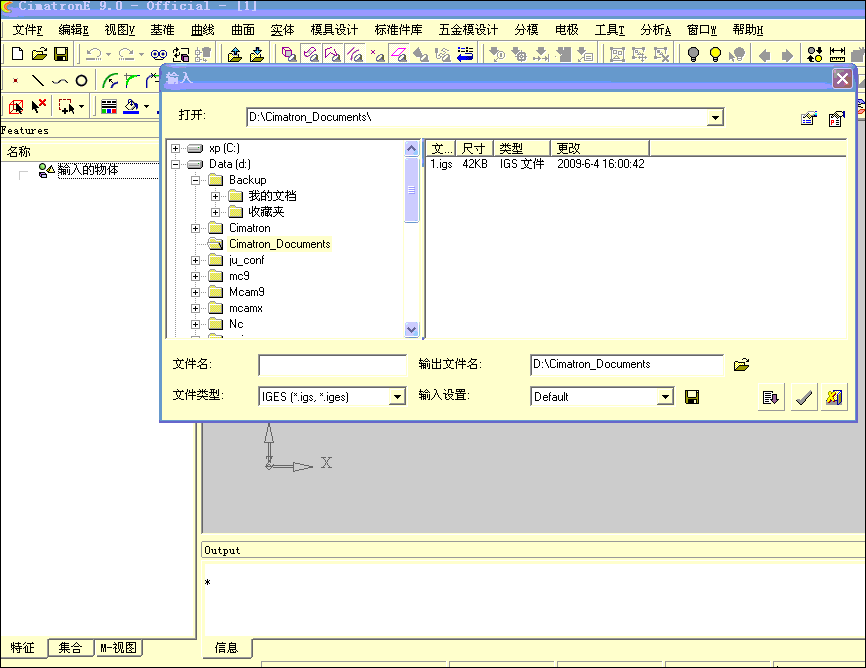The image size is (866, 668).
Task: Click the blue arrow list icon in toolbar
Action: 466,54
